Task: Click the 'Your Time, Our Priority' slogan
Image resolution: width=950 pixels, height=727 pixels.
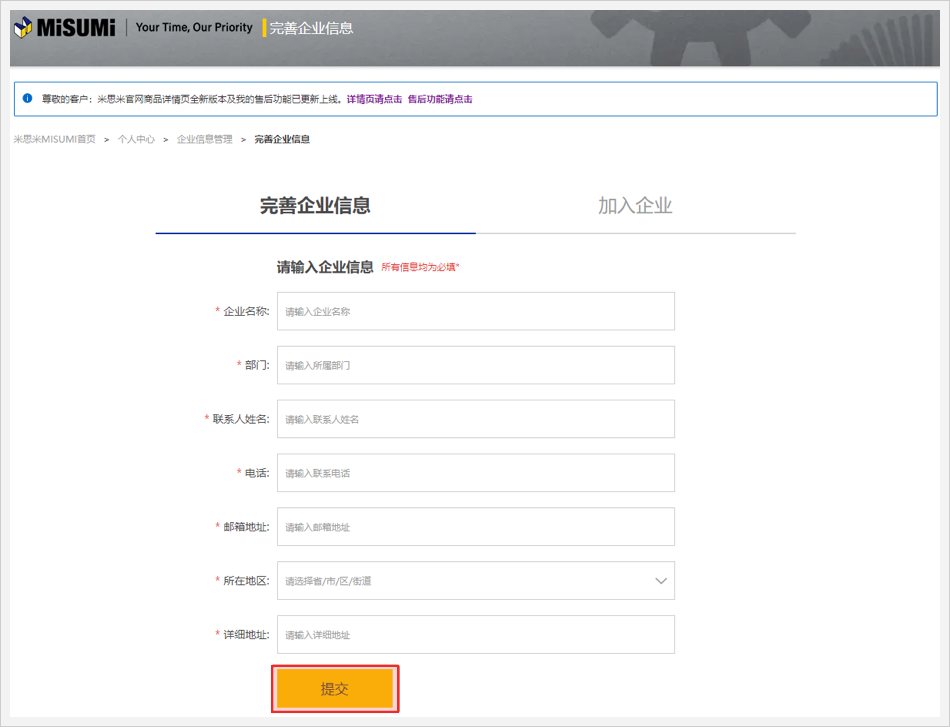Action: point(194,28)
